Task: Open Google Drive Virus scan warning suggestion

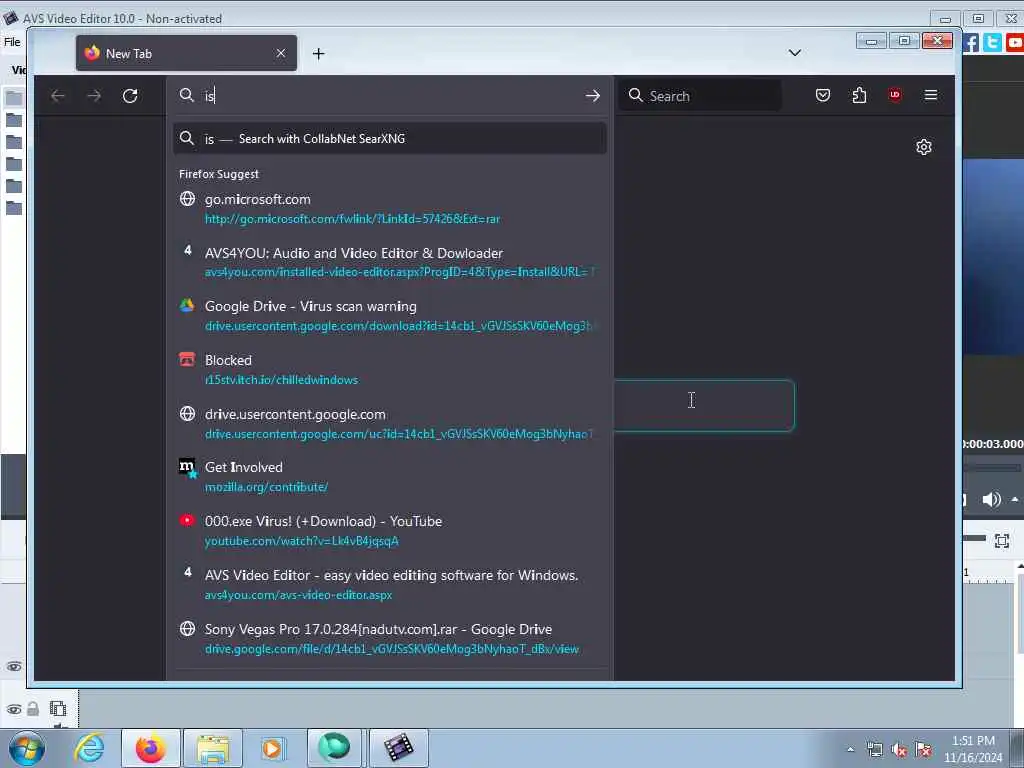Action: [389, 315]
